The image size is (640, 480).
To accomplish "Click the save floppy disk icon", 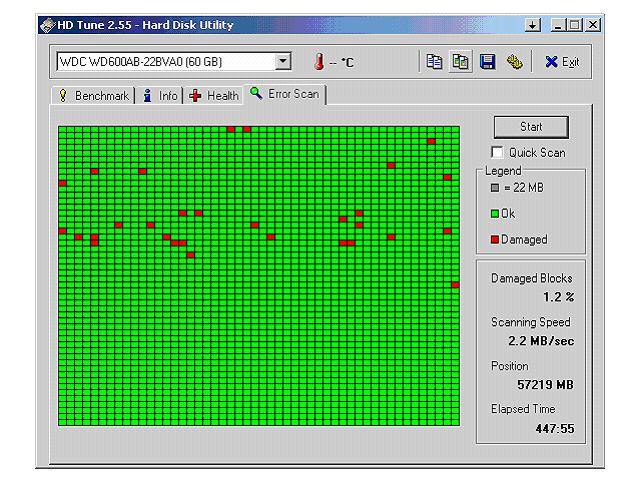I will tap(488, 62).
